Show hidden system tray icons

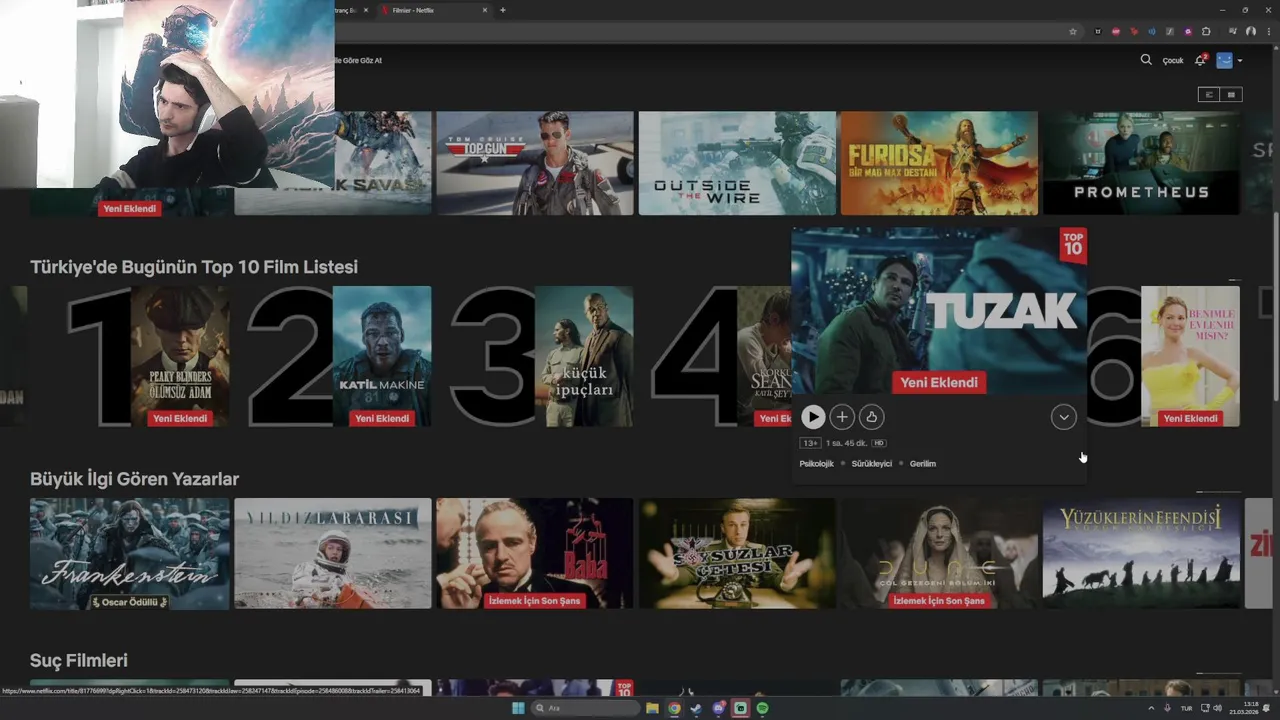click(1151, 708)
